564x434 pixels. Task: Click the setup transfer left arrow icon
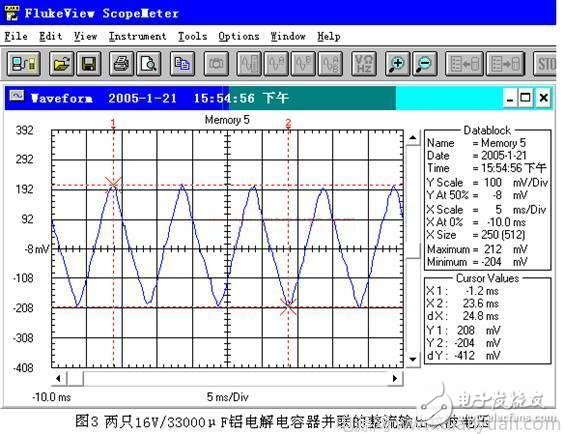(465, 64)
